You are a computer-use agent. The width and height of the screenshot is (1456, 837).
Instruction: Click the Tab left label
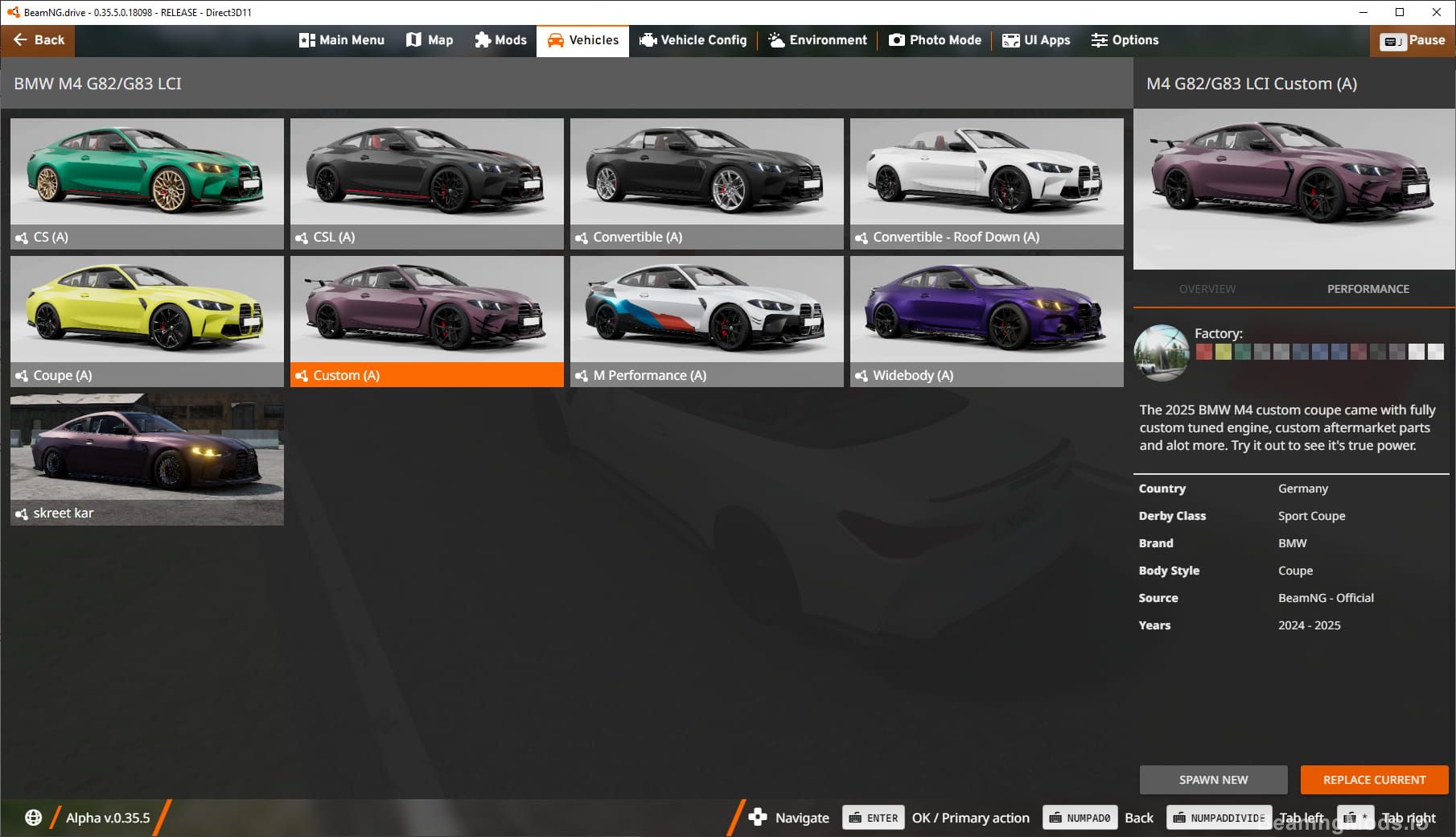1302,818
